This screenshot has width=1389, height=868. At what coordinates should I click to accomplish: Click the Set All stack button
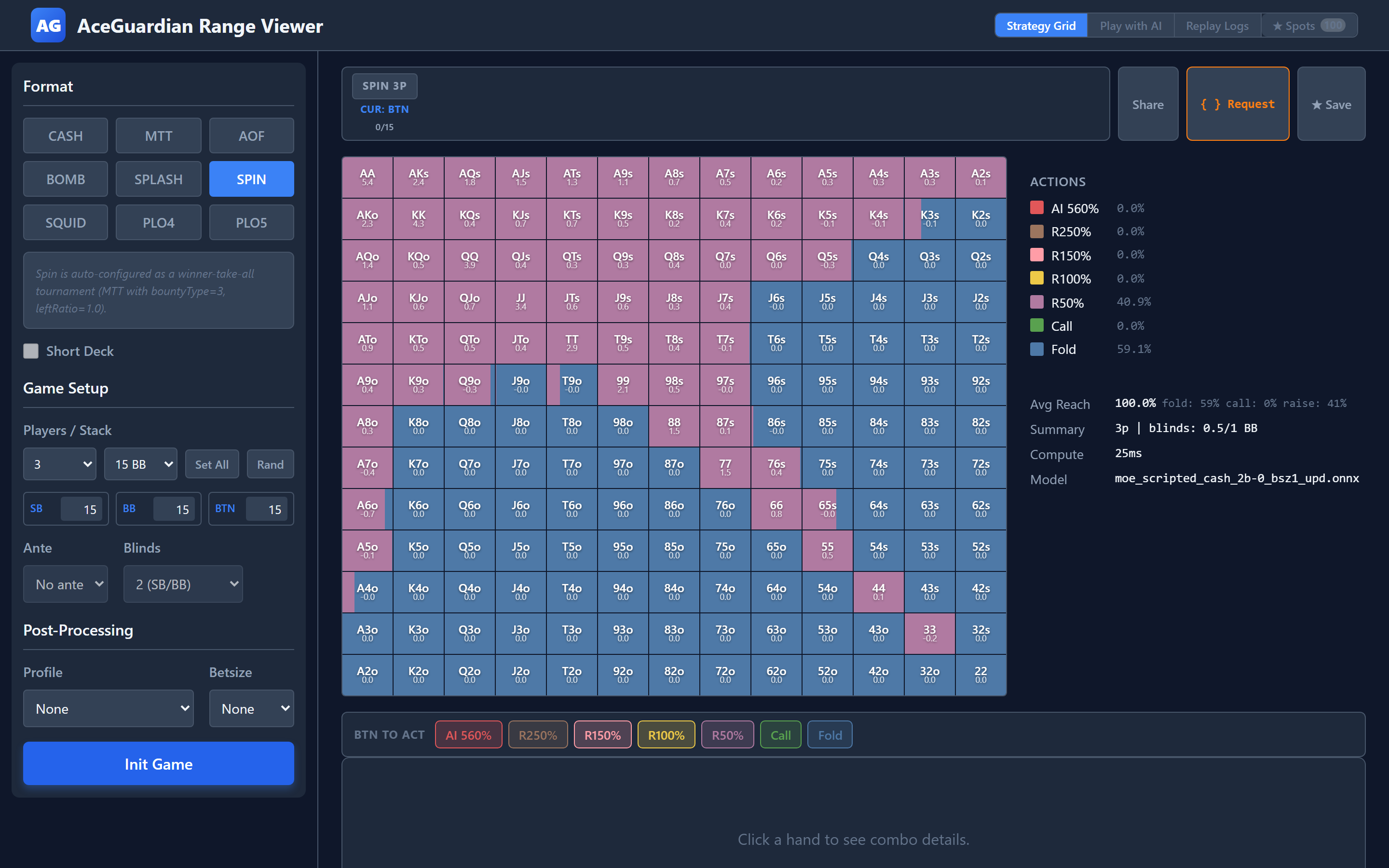(x=212, y=464)
